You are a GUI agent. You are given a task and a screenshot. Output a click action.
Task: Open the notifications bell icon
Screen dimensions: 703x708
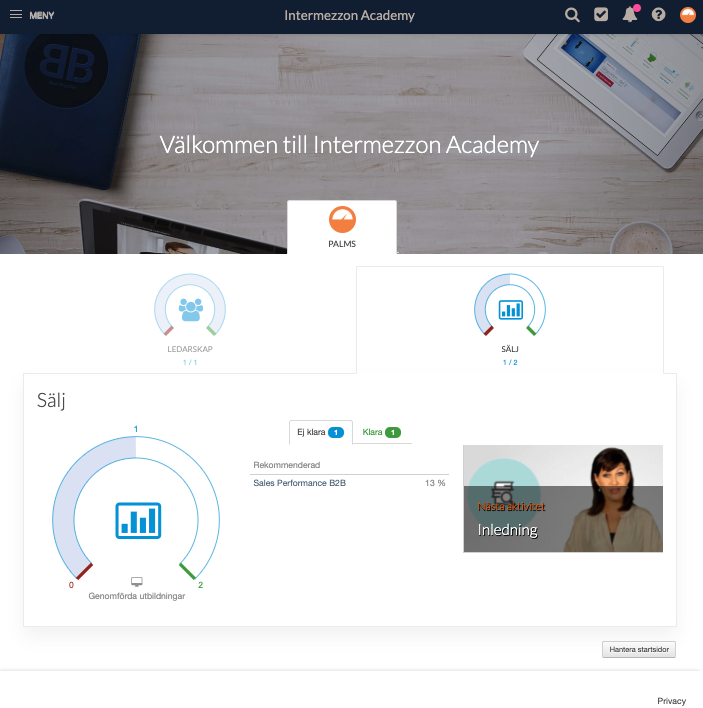630,14
